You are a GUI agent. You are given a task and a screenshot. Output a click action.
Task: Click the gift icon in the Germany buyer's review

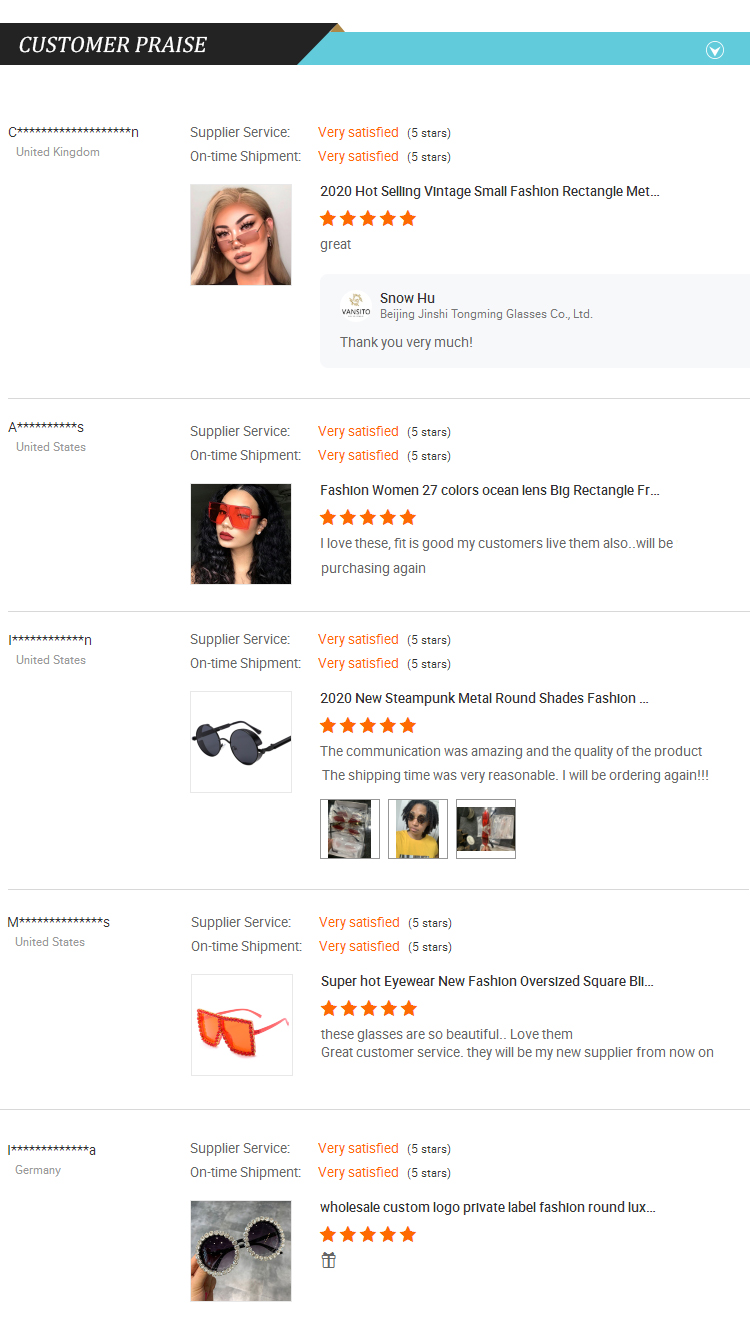328,1262
